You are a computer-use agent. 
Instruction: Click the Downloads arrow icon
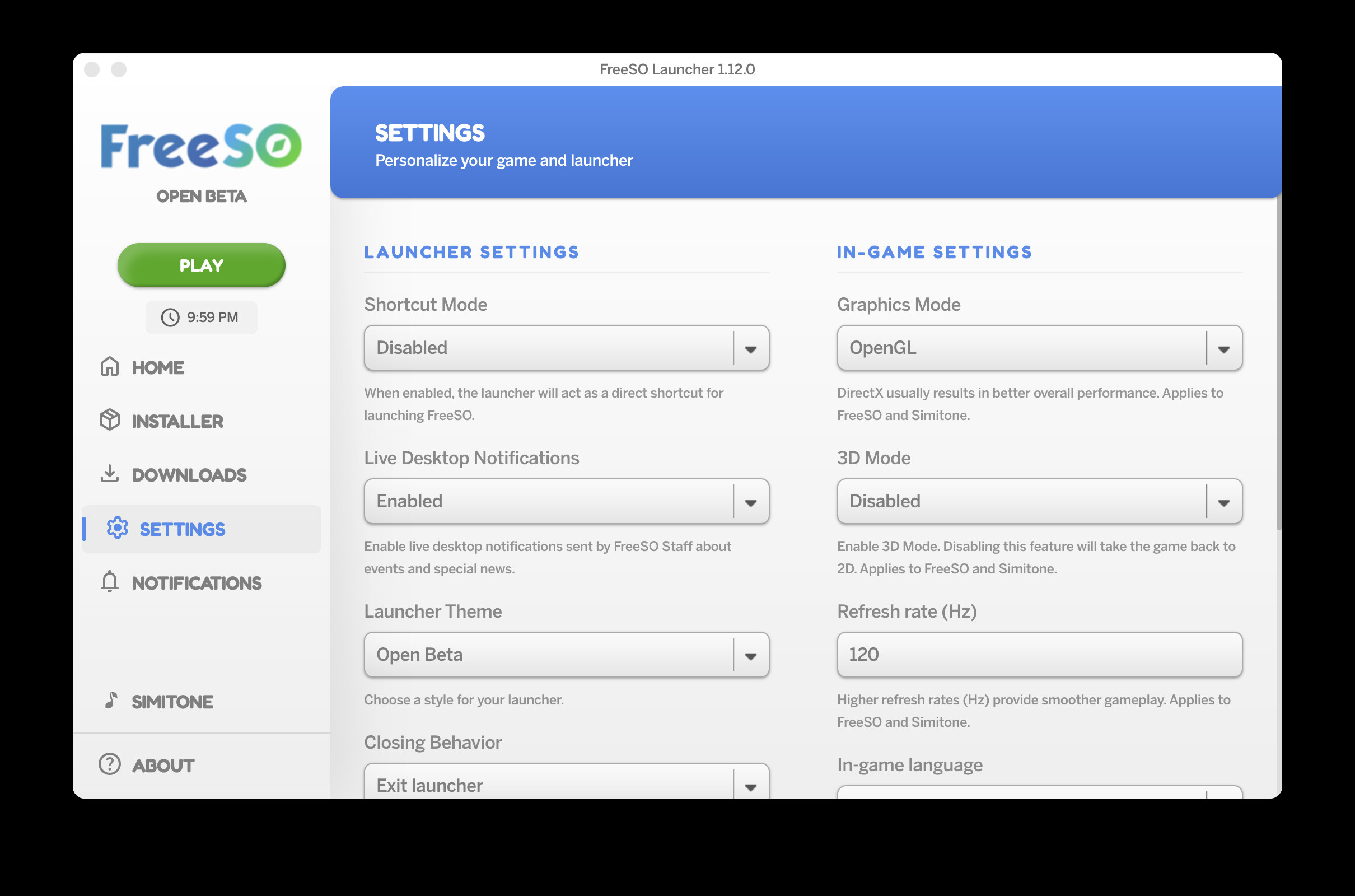pyautogui.click(x=109, y=474)
